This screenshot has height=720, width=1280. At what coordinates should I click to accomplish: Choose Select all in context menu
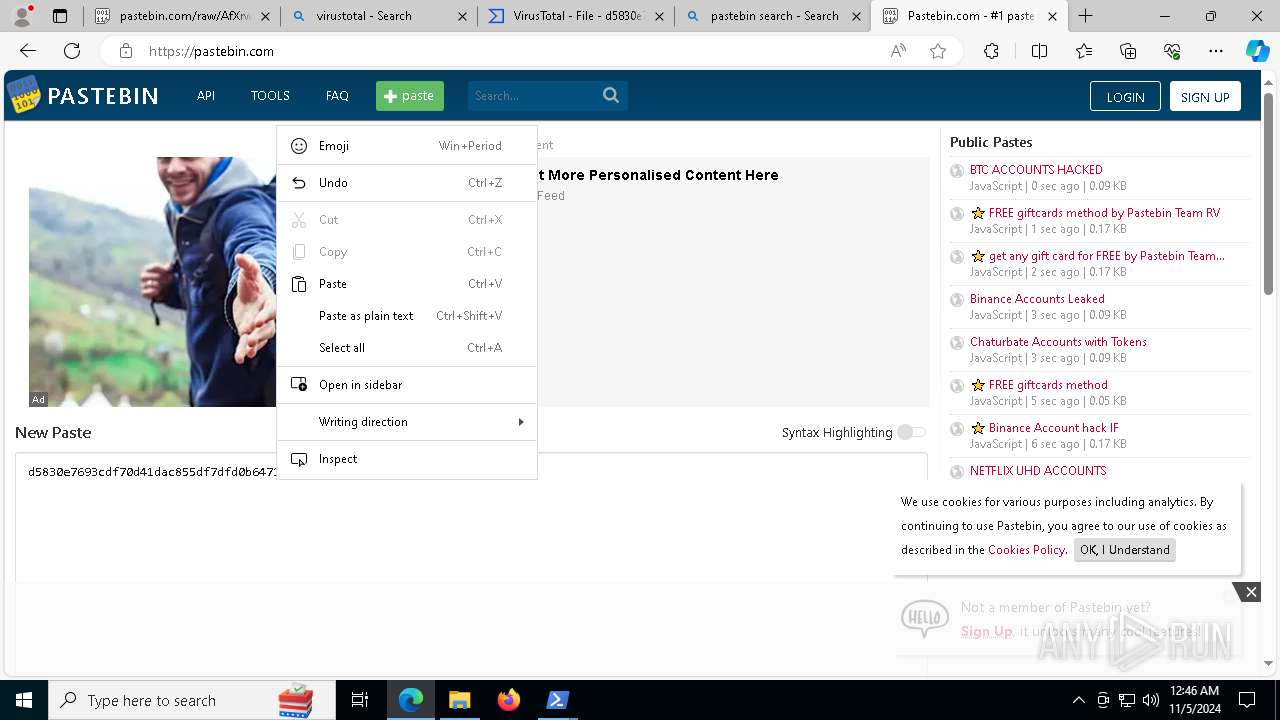click(407, 348)
